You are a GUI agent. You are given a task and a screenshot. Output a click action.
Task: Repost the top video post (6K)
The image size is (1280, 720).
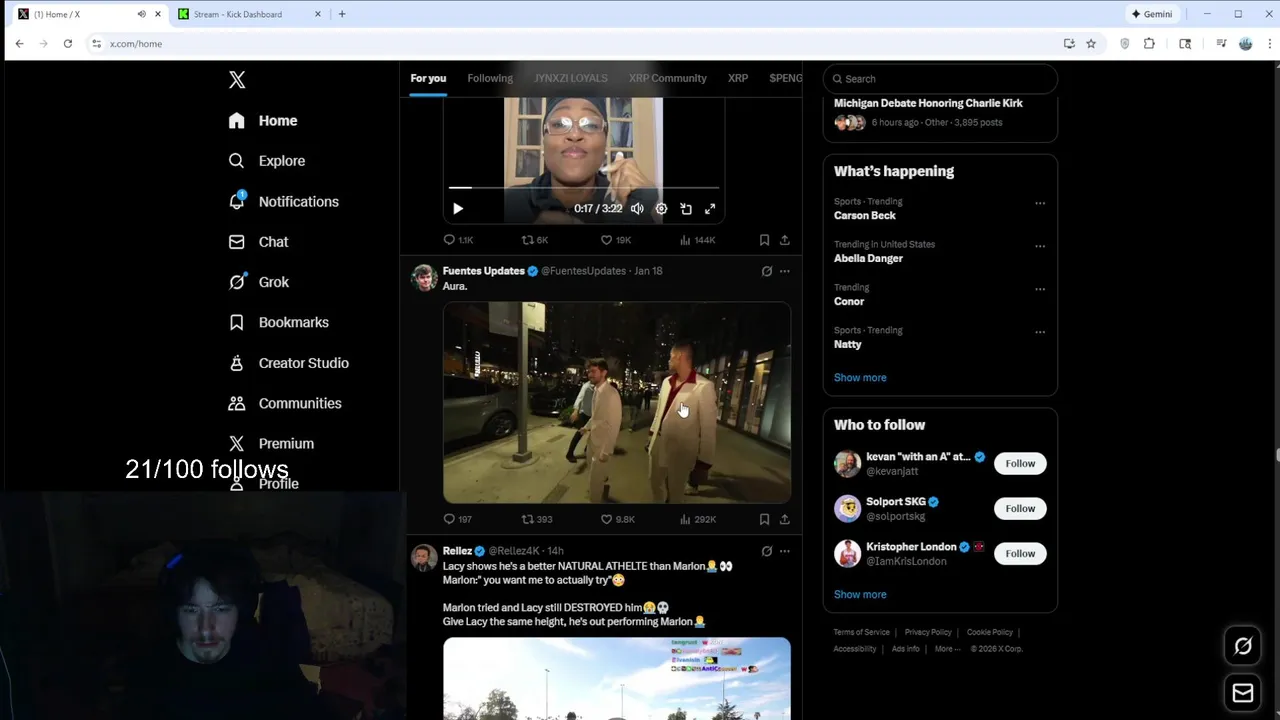click(535, 240)
